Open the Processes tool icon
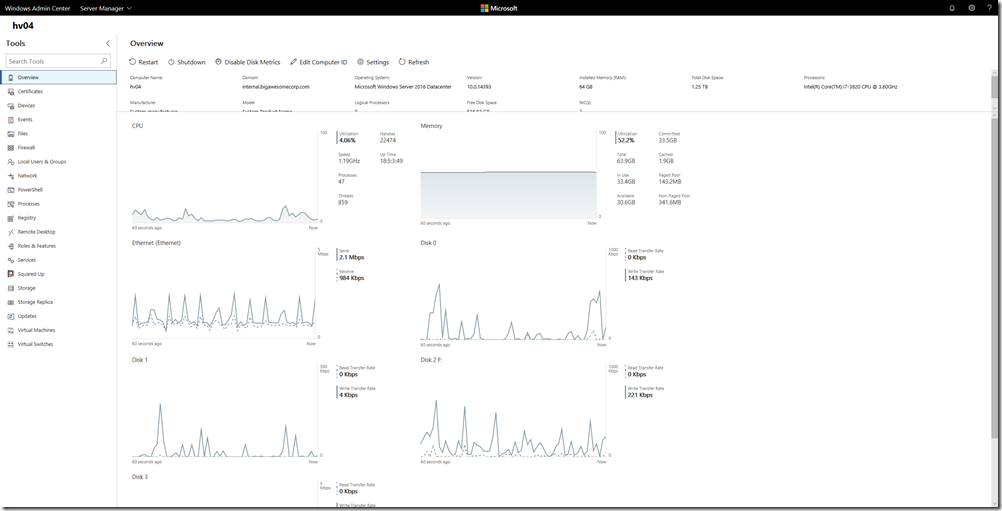 (x=11, y=204)
